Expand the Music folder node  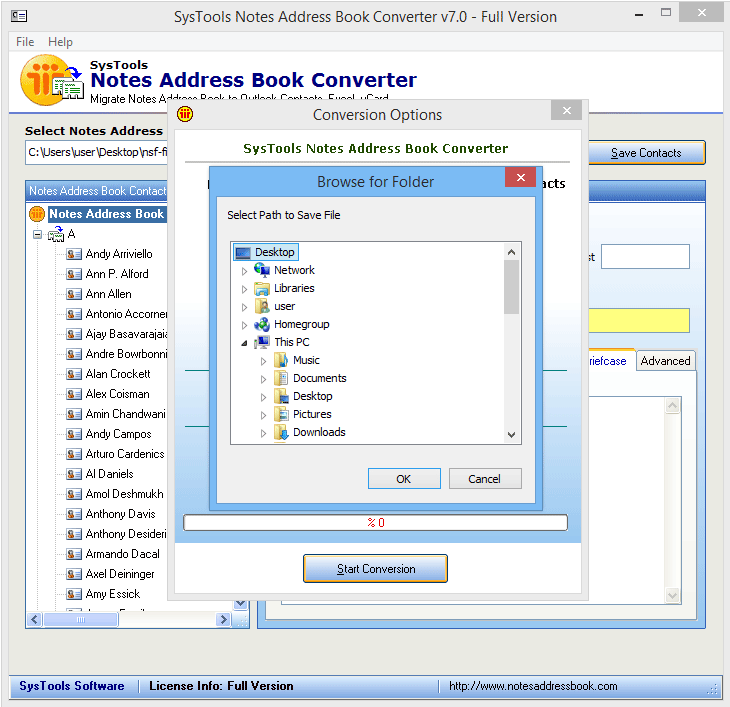[x=263, y=361]
